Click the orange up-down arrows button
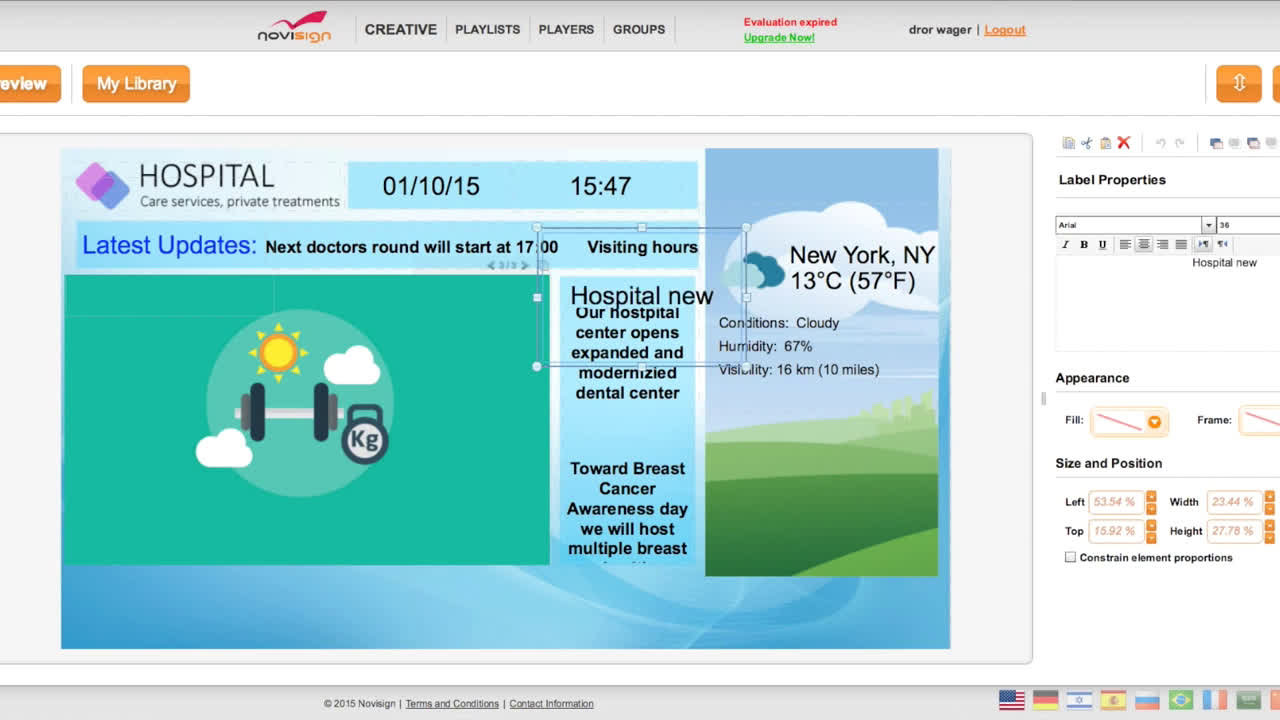Image resolution: width=1280 pixels, height=720 pixels. point(1238,84)
